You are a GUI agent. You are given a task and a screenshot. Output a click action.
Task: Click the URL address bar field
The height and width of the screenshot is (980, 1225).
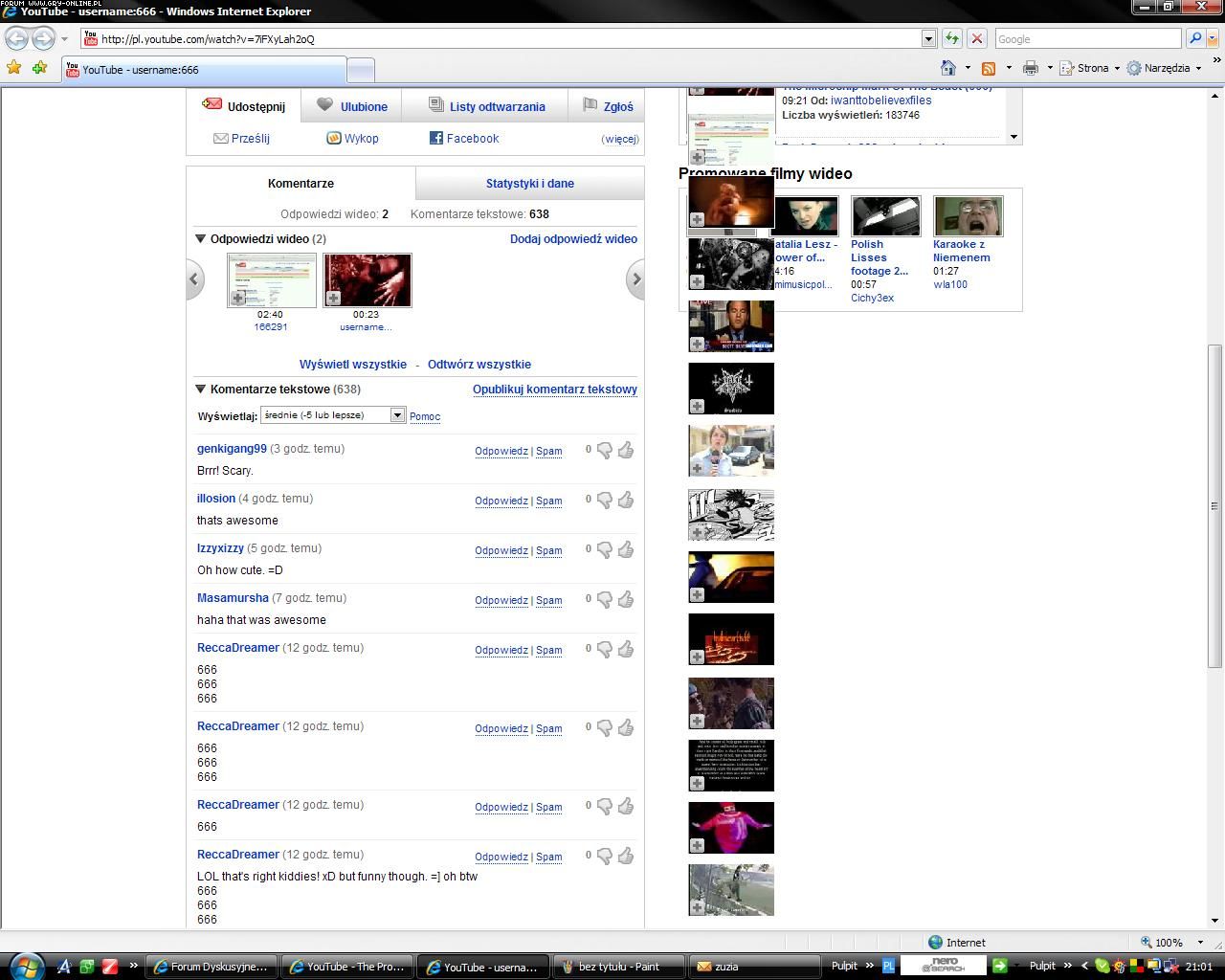coord(501,38)
